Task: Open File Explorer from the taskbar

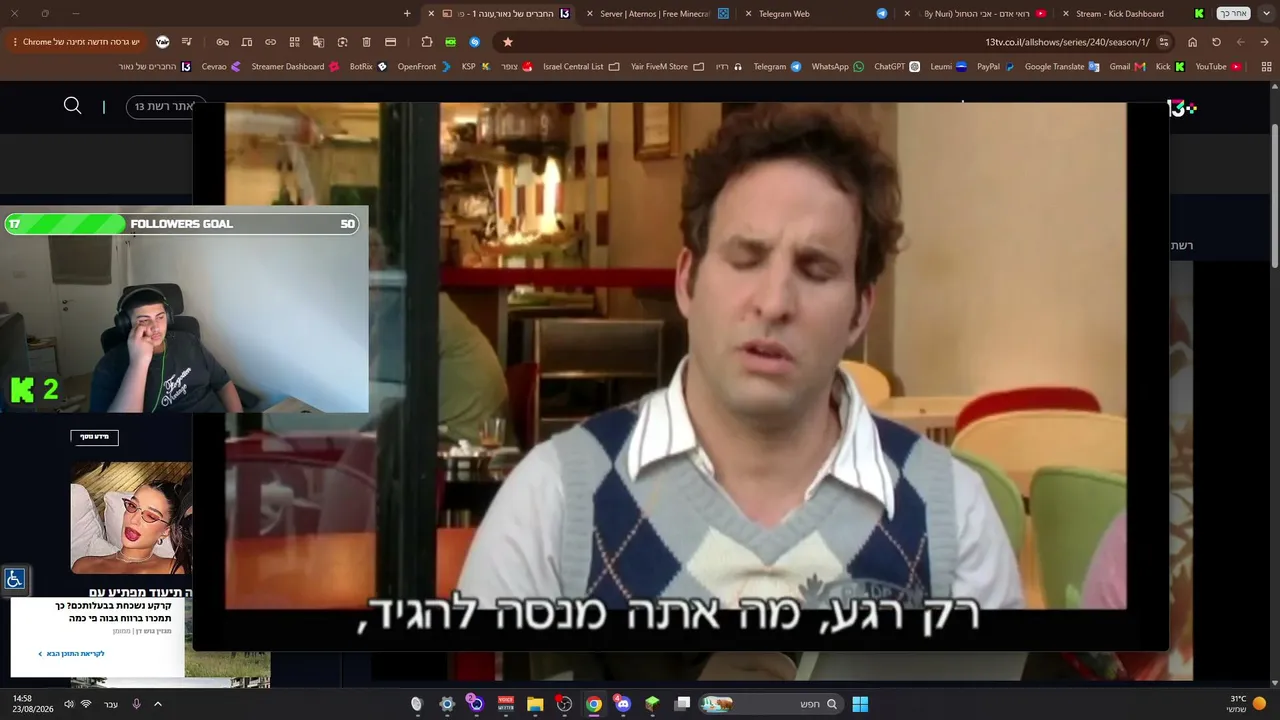Action: (535, 704)
